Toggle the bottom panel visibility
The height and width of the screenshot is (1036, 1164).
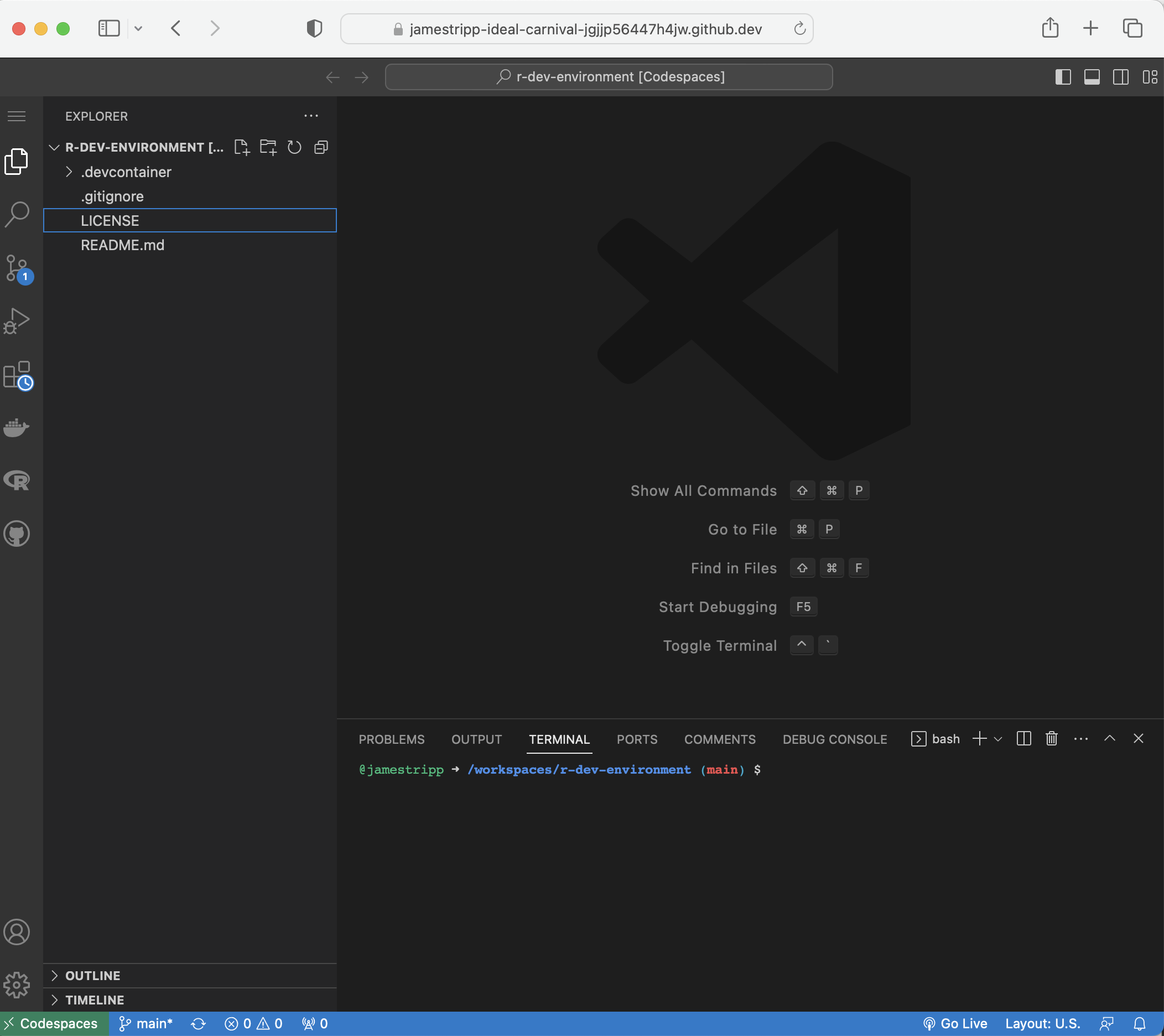[1091, 77]
